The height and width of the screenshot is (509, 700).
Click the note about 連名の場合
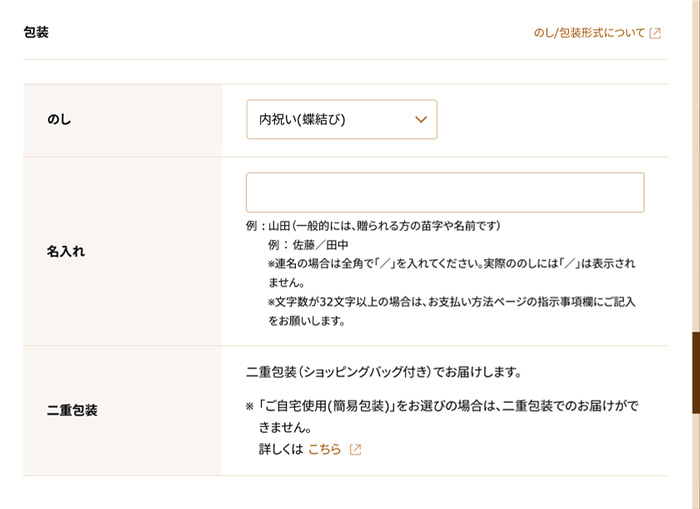click(x=451, y=273)
